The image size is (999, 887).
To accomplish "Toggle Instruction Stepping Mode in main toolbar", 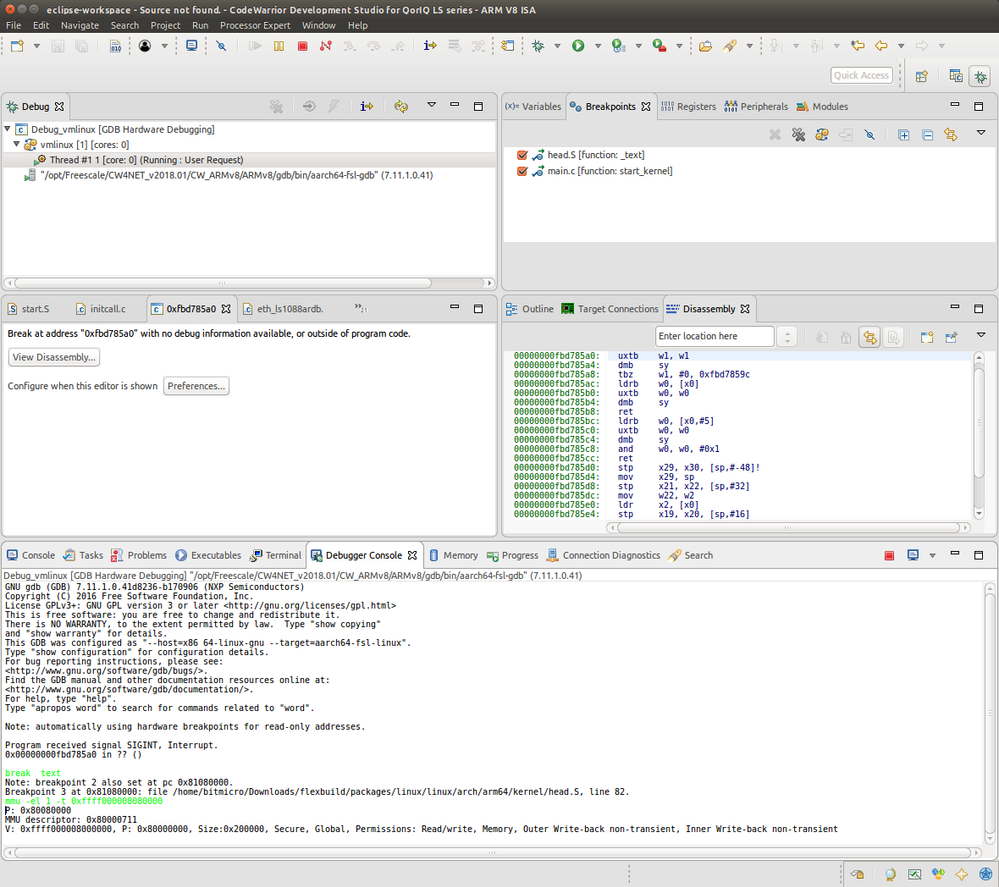I will [430, 46].
